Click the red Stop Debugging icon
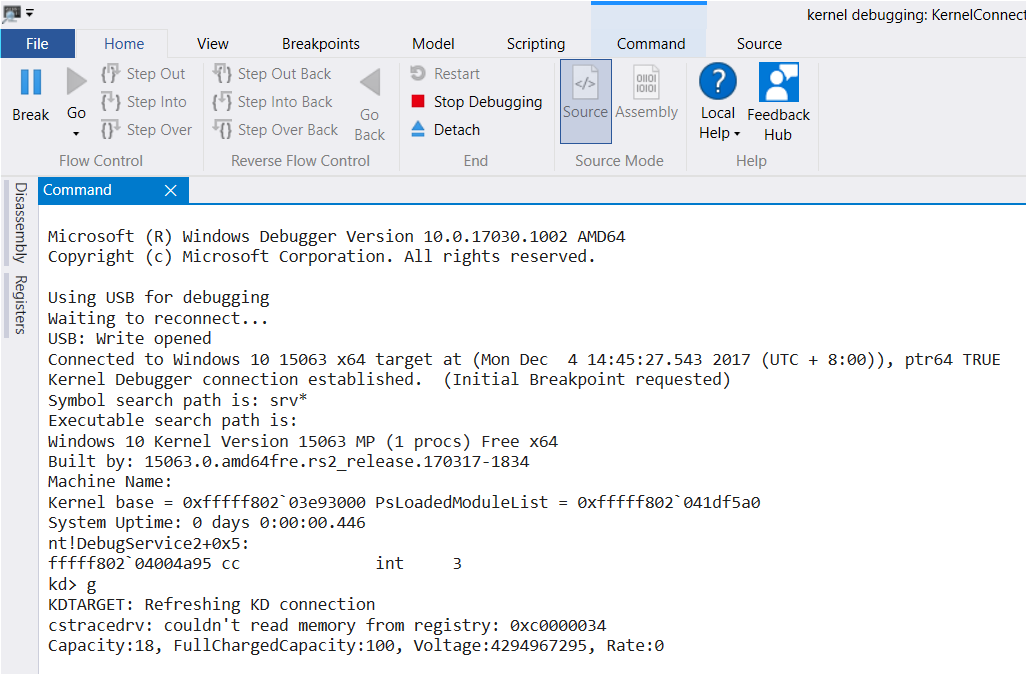1026x674 pixels. [x=417, y=101]
